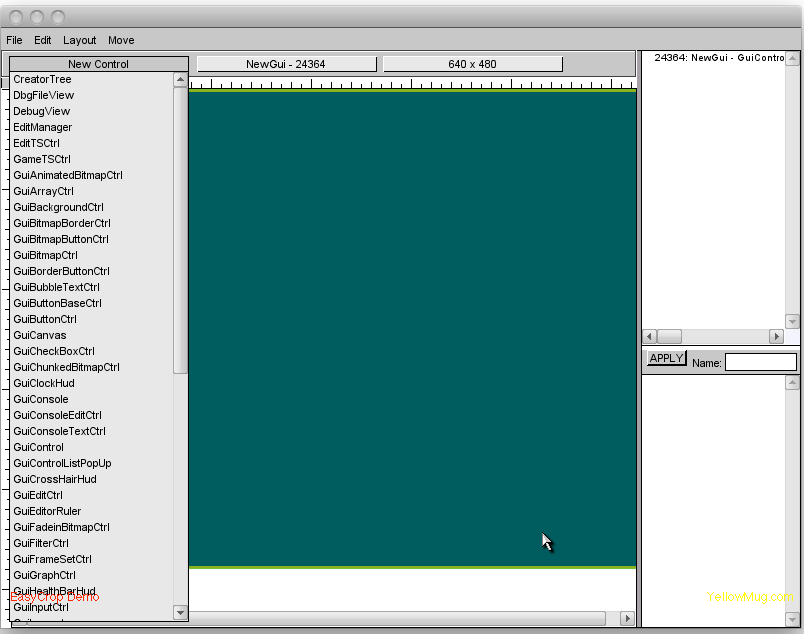Select GuiButtonCtrl from the control list
Screen dimensions: 804x634
tap(45, 319)
